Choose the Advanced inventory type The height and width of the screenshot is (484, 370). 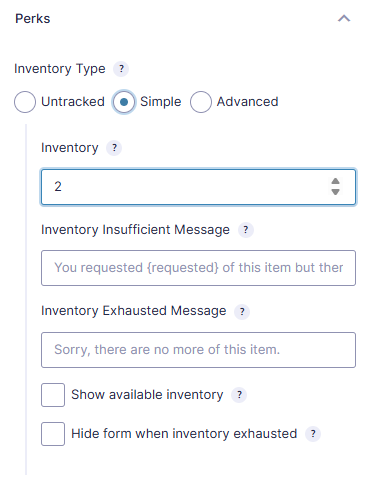(x=201, y=102)
